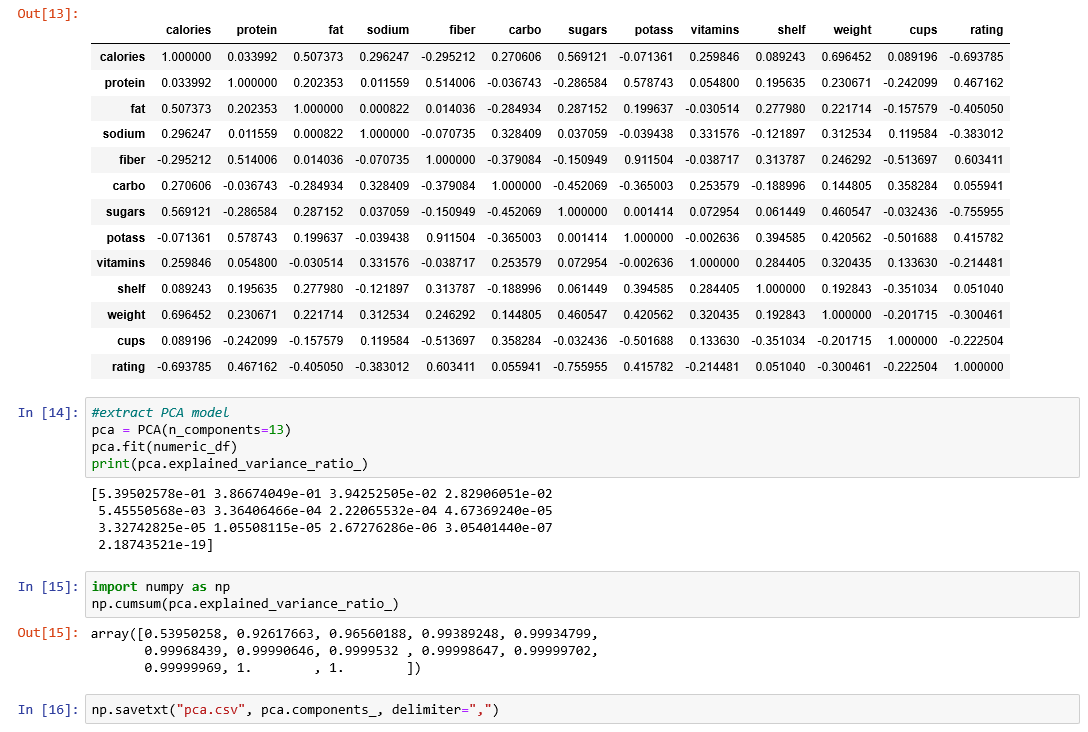The image size is (1088, 732).
Task: Click the pca.fit(numeric_df) line
Action: 164,447
